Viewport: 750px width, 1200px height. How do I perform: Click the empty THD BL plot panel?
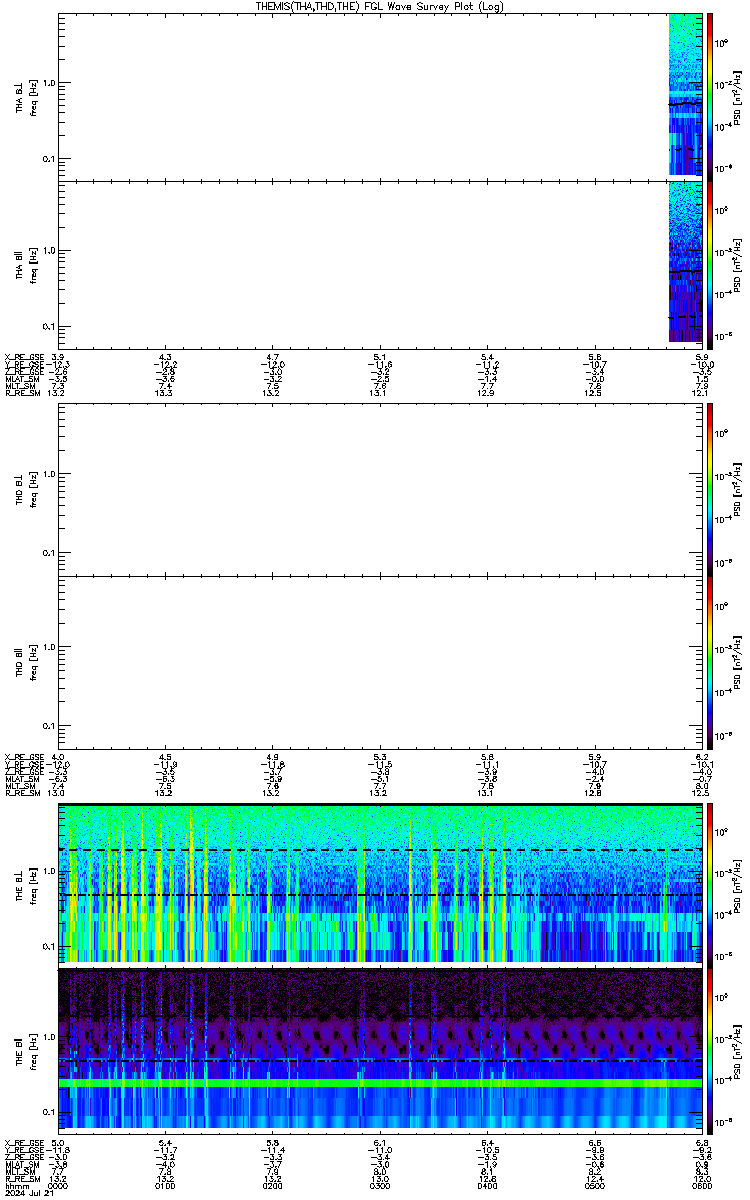coord(379,489)
